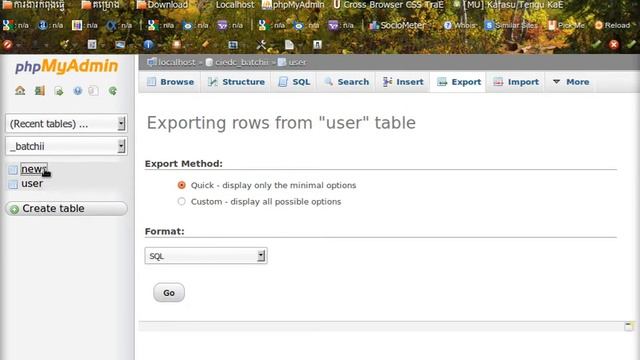The image size is (640, 360).
Task: Click wrench and screwdriver tools icon
Action: 261,44
